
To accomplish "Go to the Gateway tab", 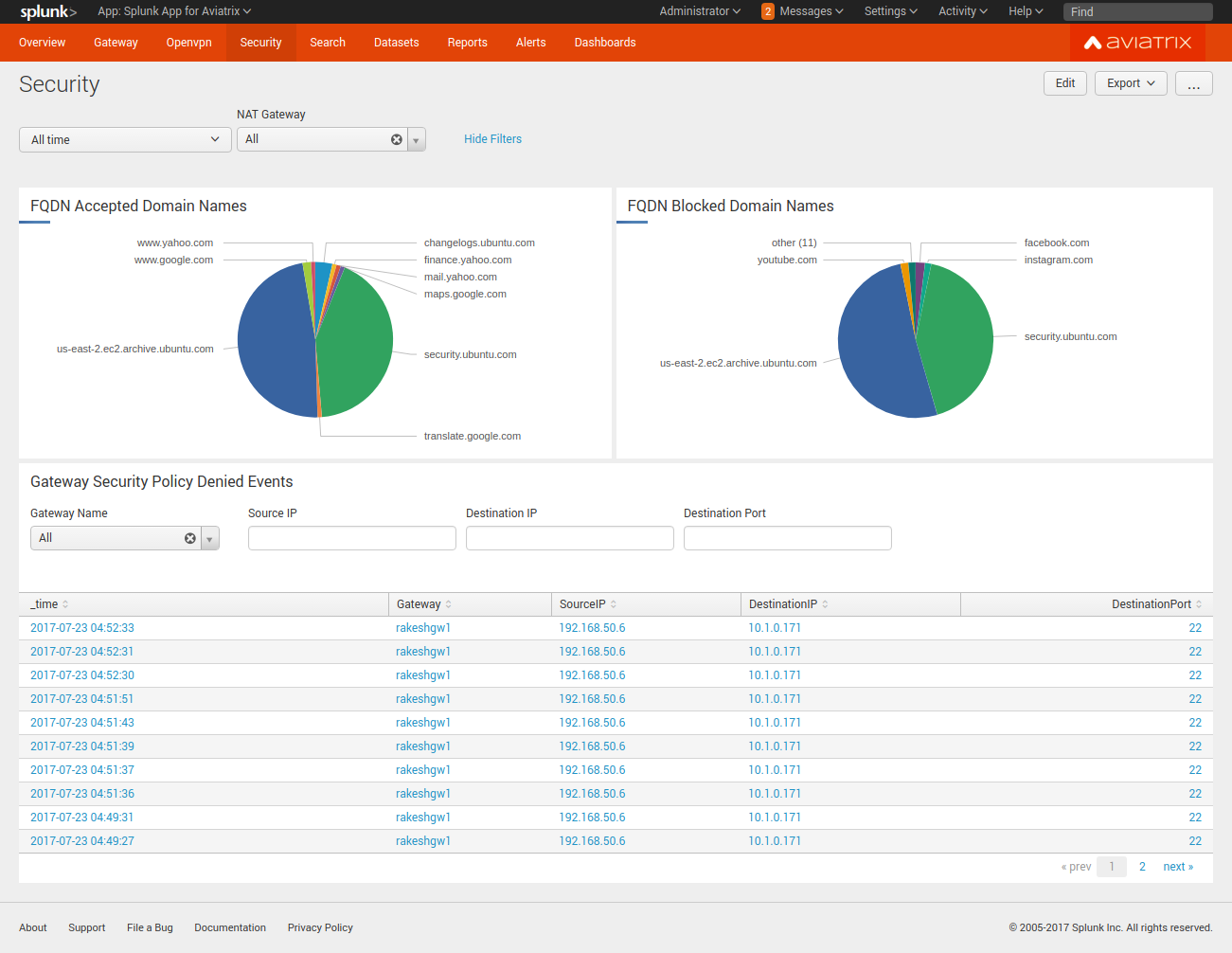I will [x=116, y=43].
